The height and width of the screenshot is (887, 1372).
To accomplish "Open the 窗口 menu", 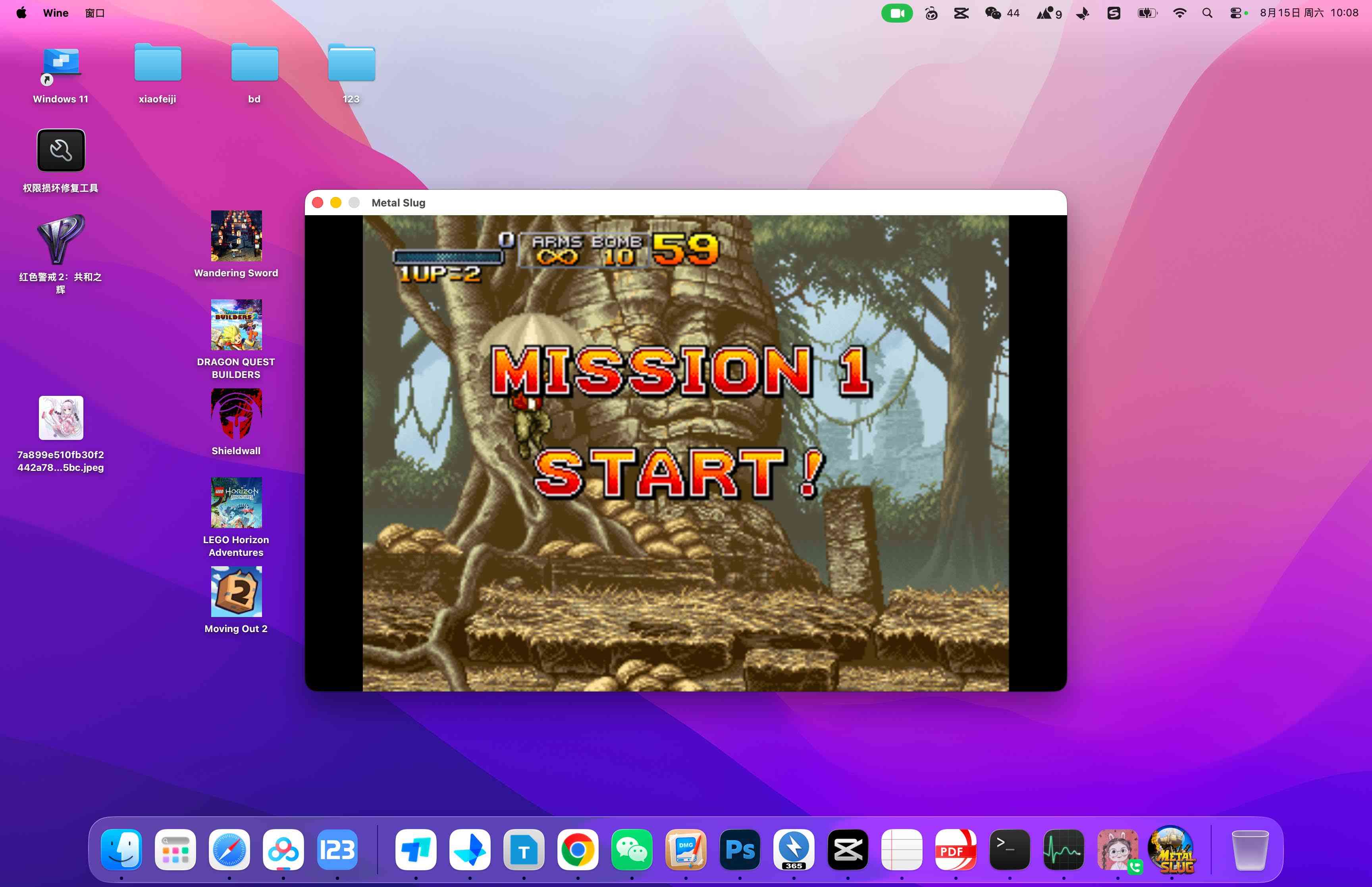I will tap(95, 13).
